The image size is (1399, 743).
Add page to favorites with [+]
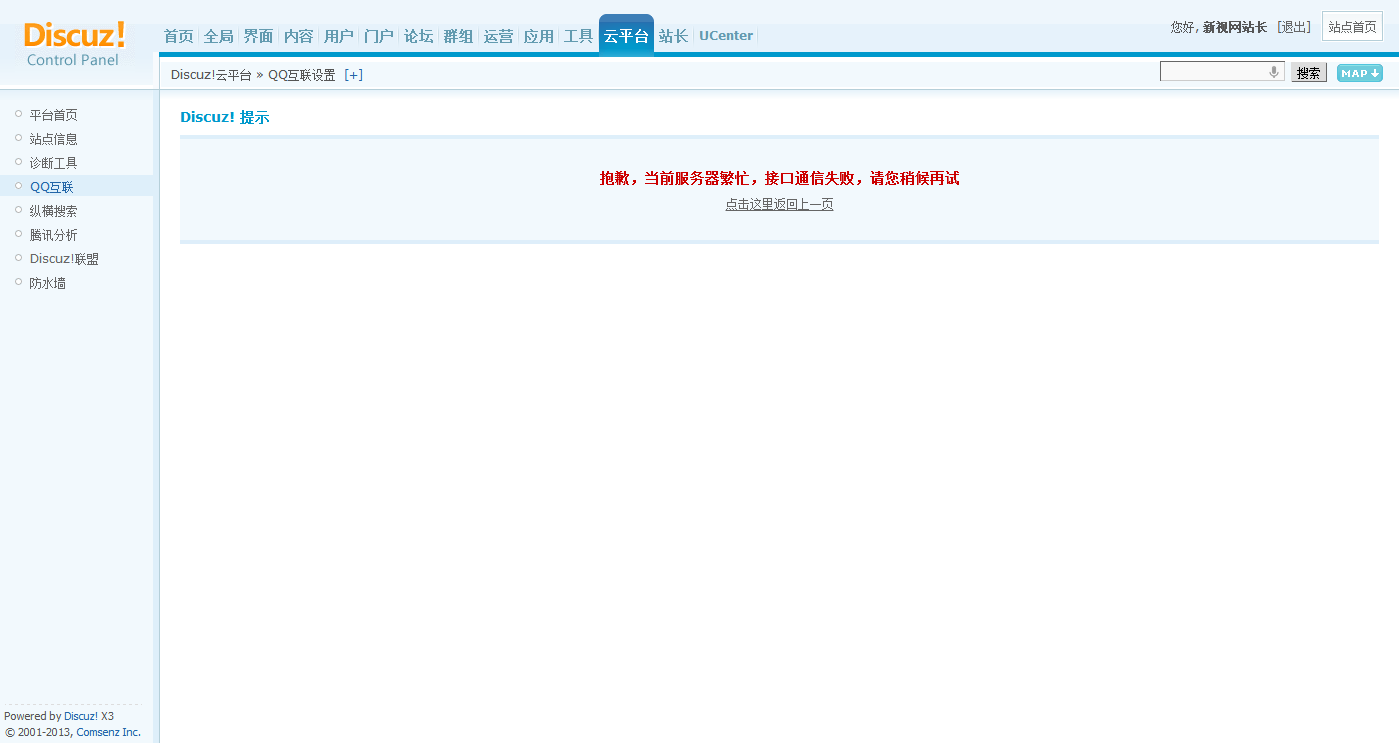(x=353, y=75)
